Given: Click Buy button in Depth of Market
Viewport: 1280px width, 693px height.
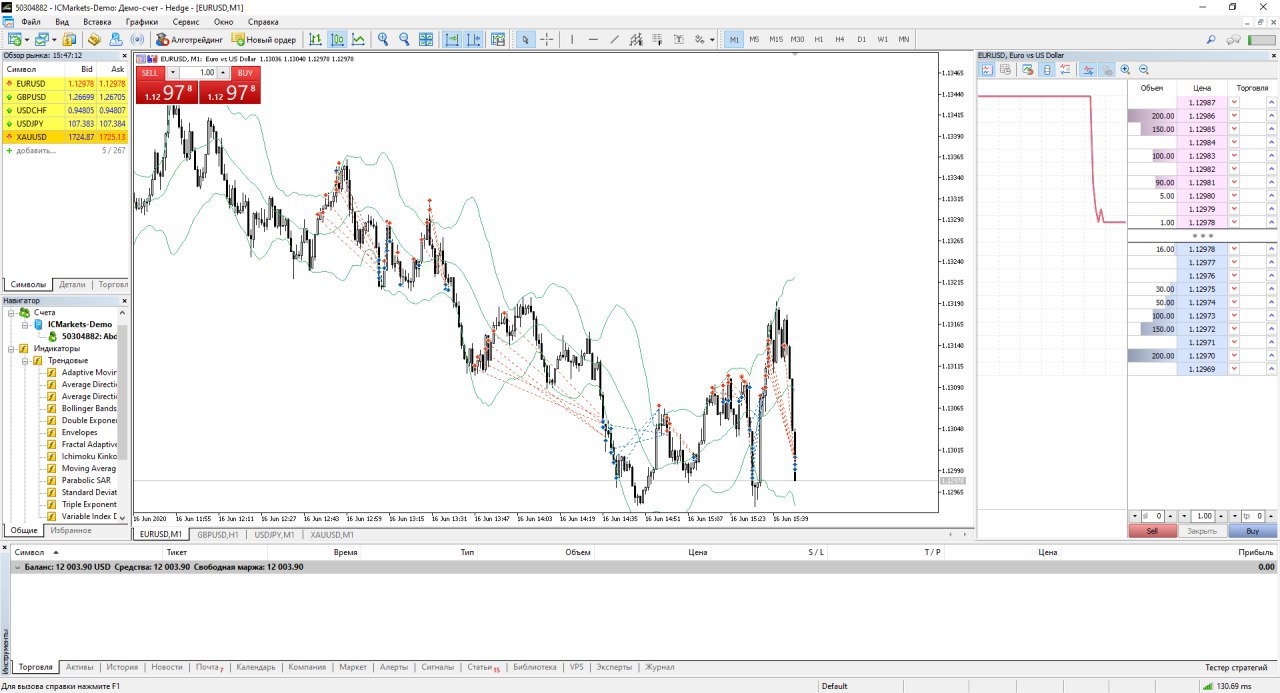Looking at the screenshot, I should point(1253,531).
